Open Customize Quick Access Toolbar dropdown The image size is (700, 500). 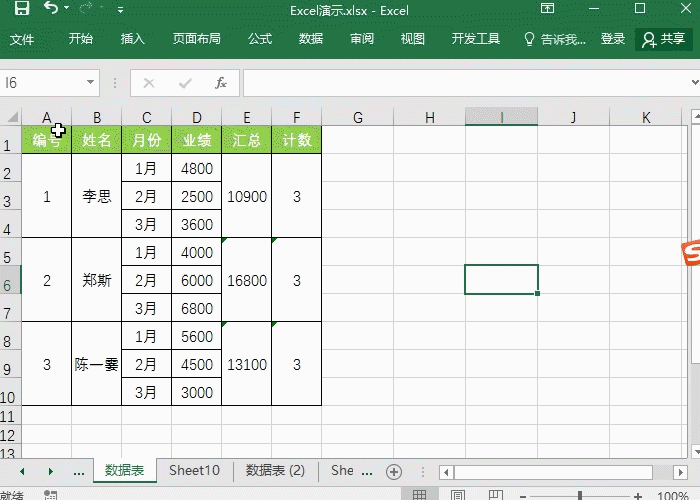(121, 11)
